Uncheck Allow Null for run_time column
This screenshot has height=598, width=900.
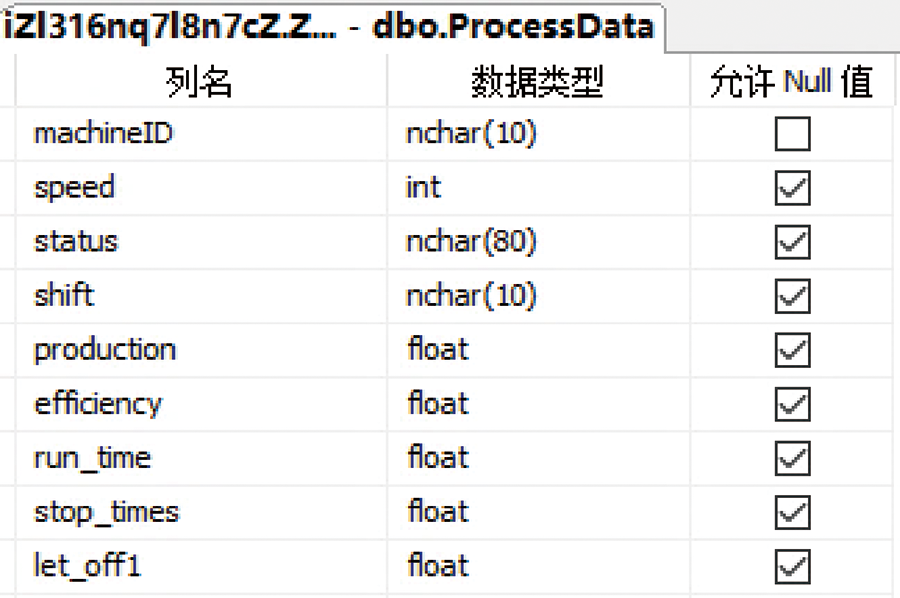tap(792, 458)
